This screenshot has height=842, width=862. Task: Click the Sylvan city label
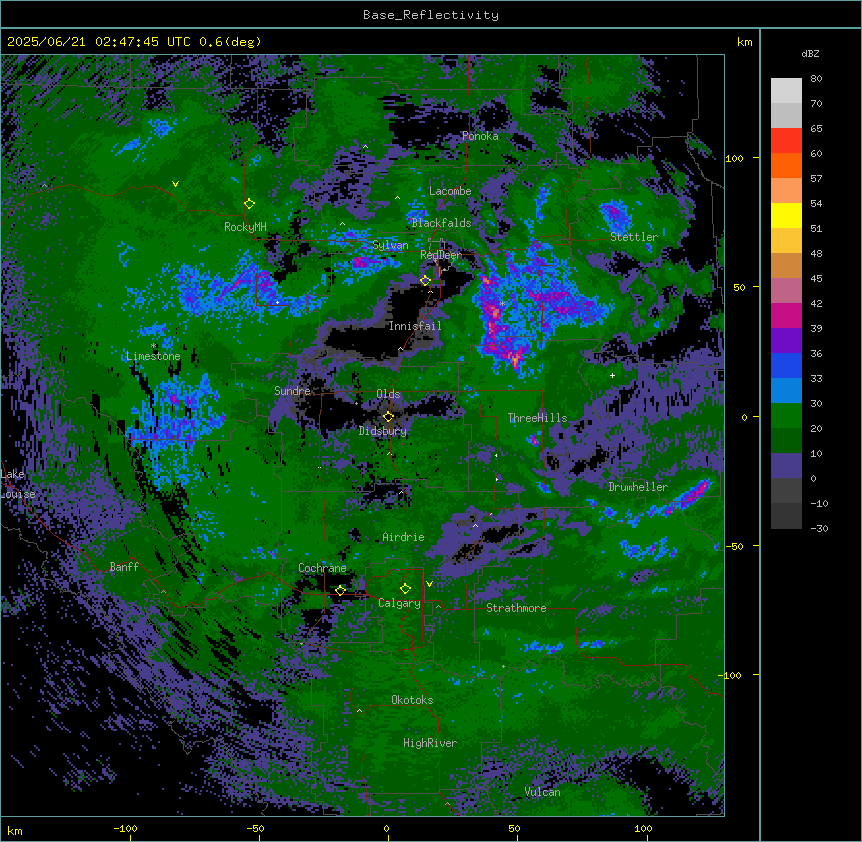(x=390, y=246)
